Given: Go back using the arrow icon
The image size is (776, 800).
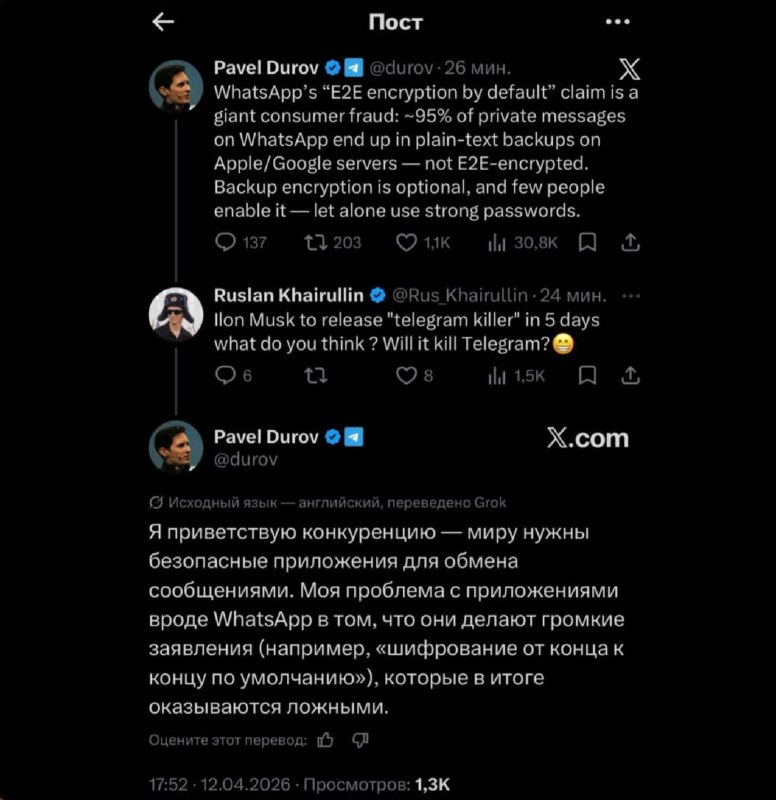Looking at the screenshot, I should point(164,21).
